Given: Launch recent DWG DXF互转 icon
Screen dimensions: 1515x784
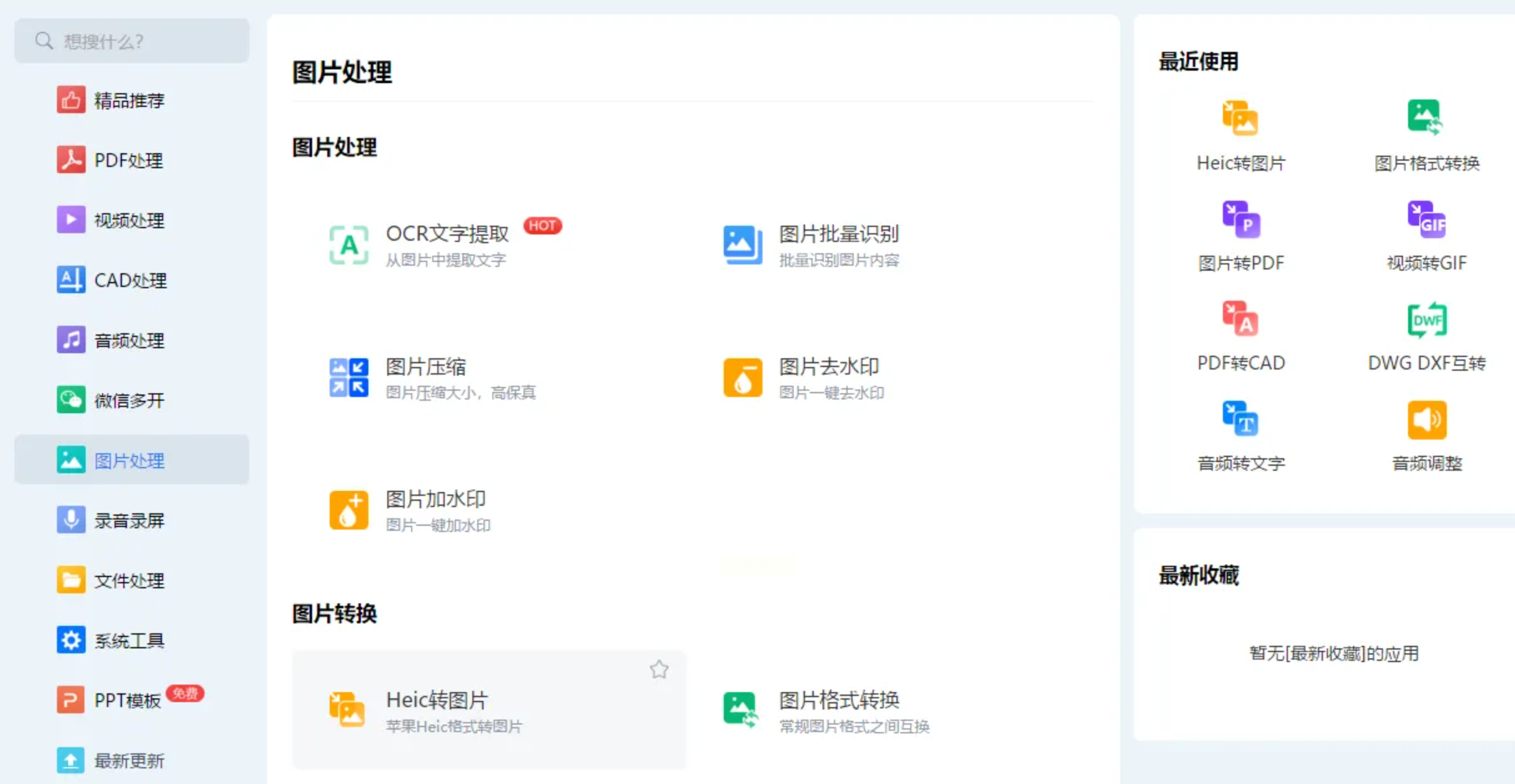Looking at the screenshot, I should tap(1426, 319).
